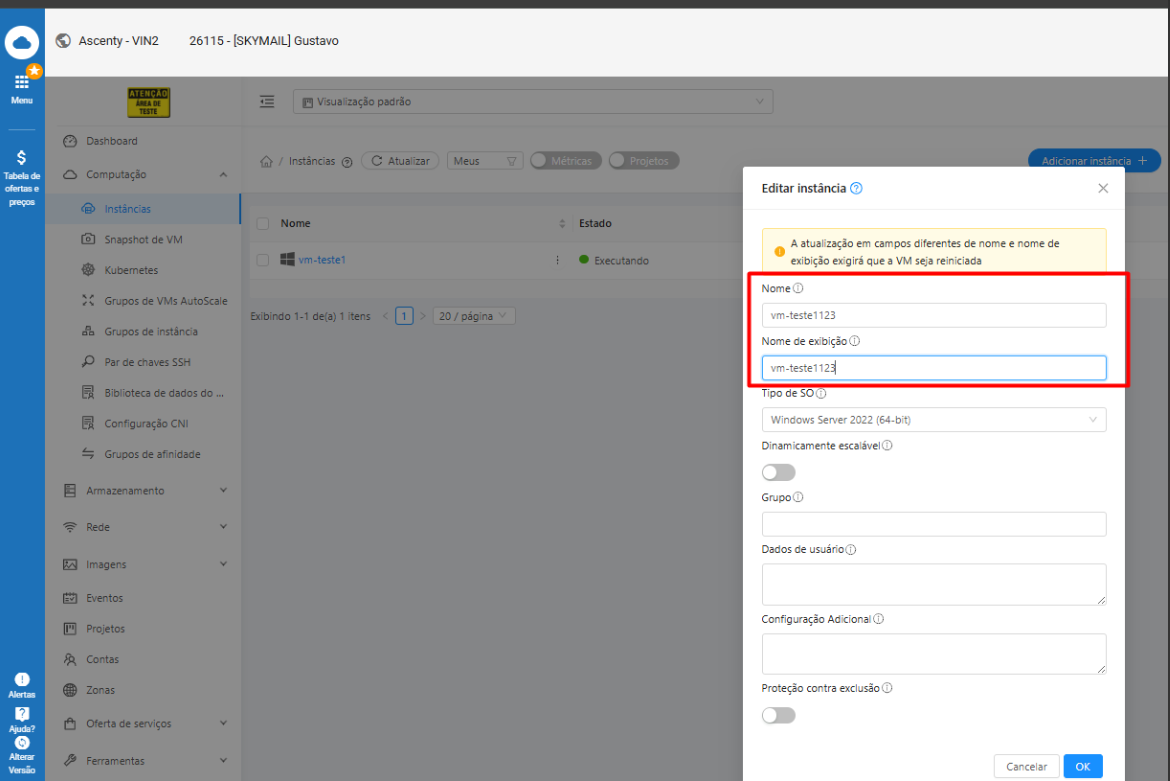Click the Ajuda? help icon
The image size is (1170, 781).
click(22, 720)
